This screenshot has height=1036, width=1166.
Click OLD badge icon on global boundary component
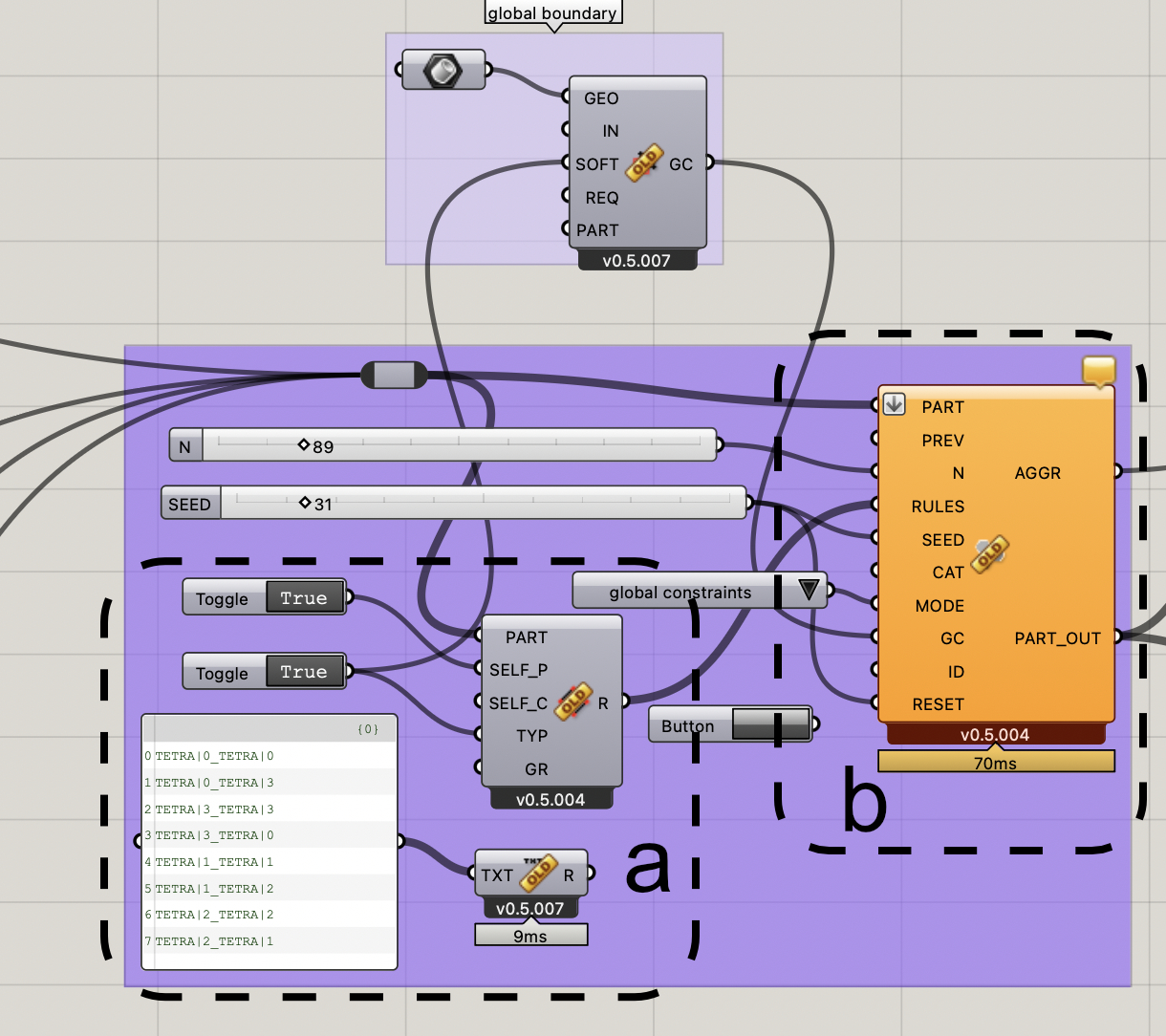click(644, 162)
